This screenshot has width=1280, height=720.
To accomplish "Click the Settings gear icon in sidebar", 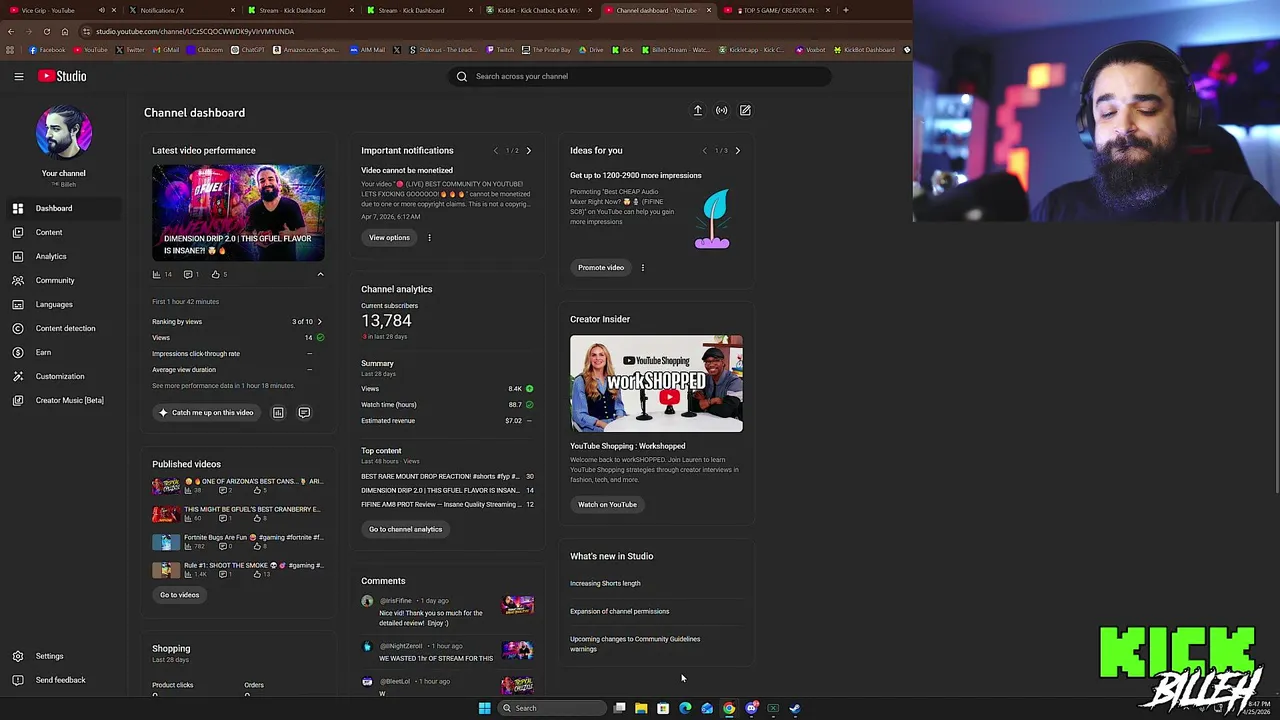I will tap(18, 656).
